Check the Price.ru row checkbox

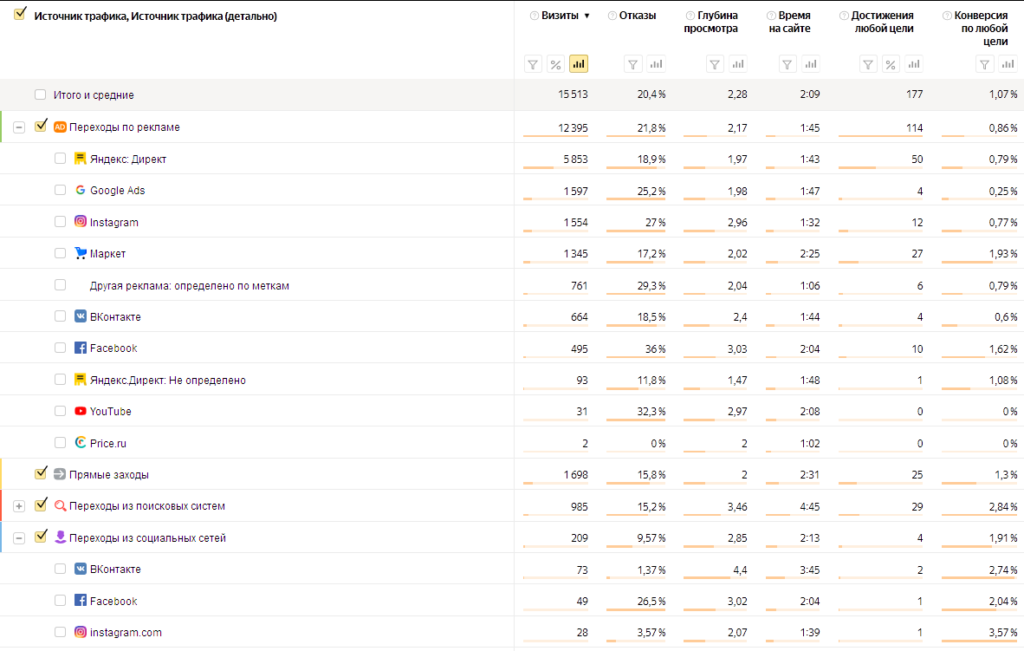click(60, 443)
